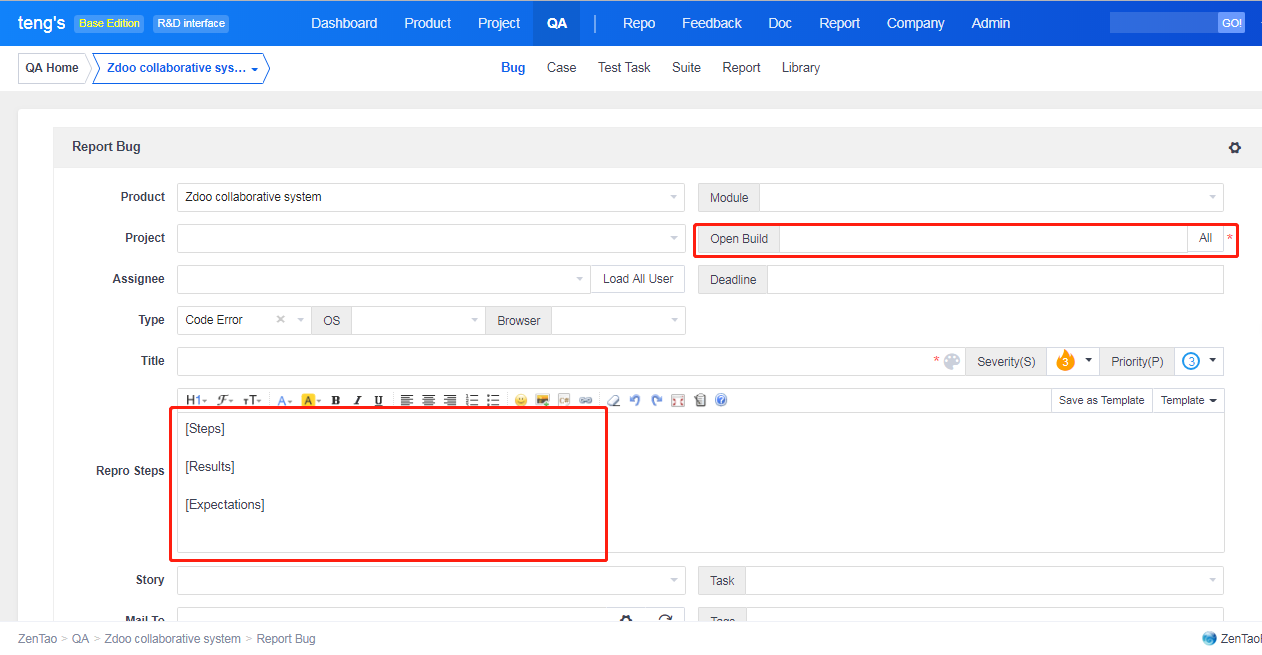The image size is (1262, 655).
Task: Click into the Deadline input field
Action: 994,280
